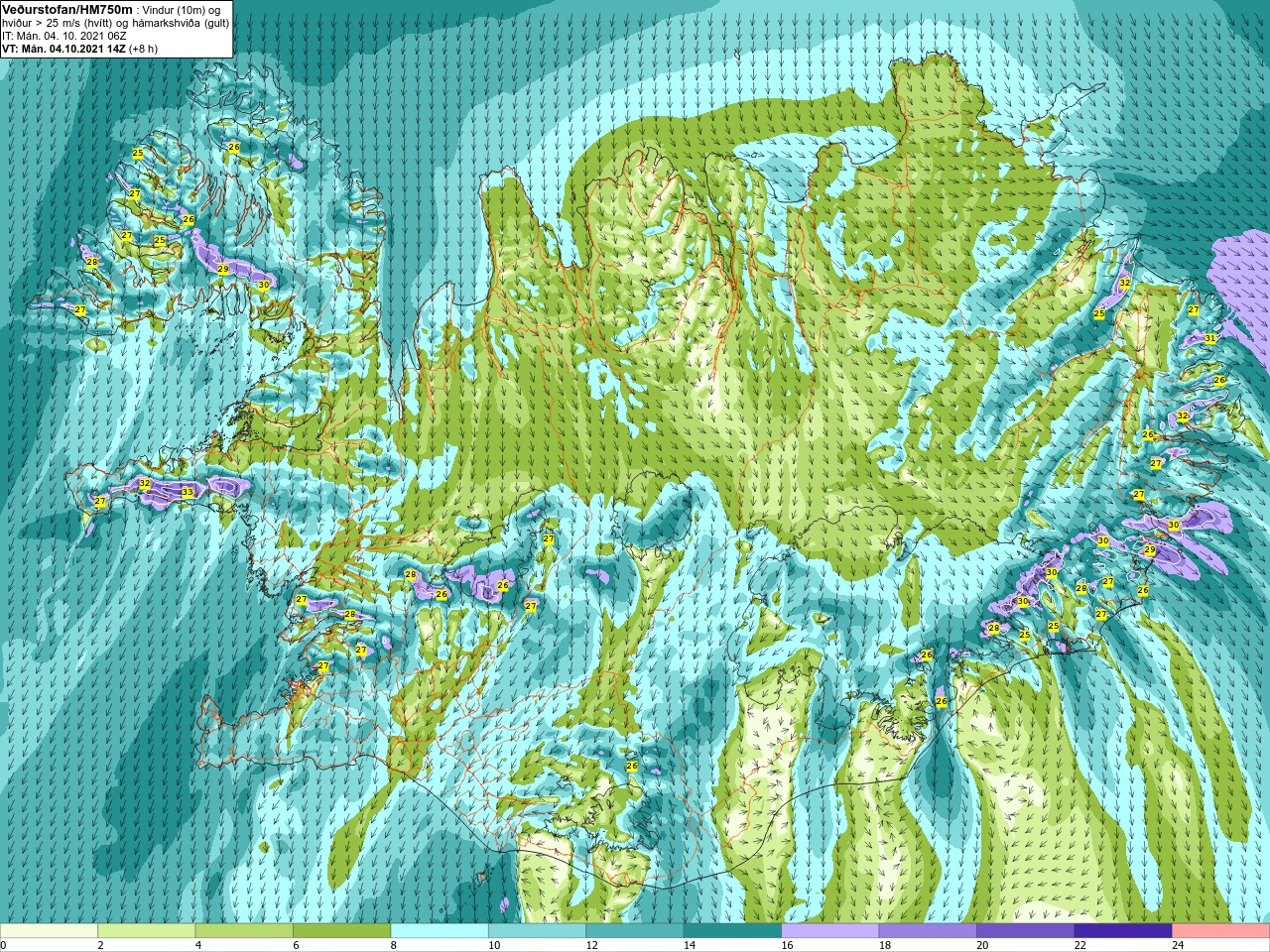1270x952 pixels.
Task: Click the legend scale number 20
Action: 982,945
